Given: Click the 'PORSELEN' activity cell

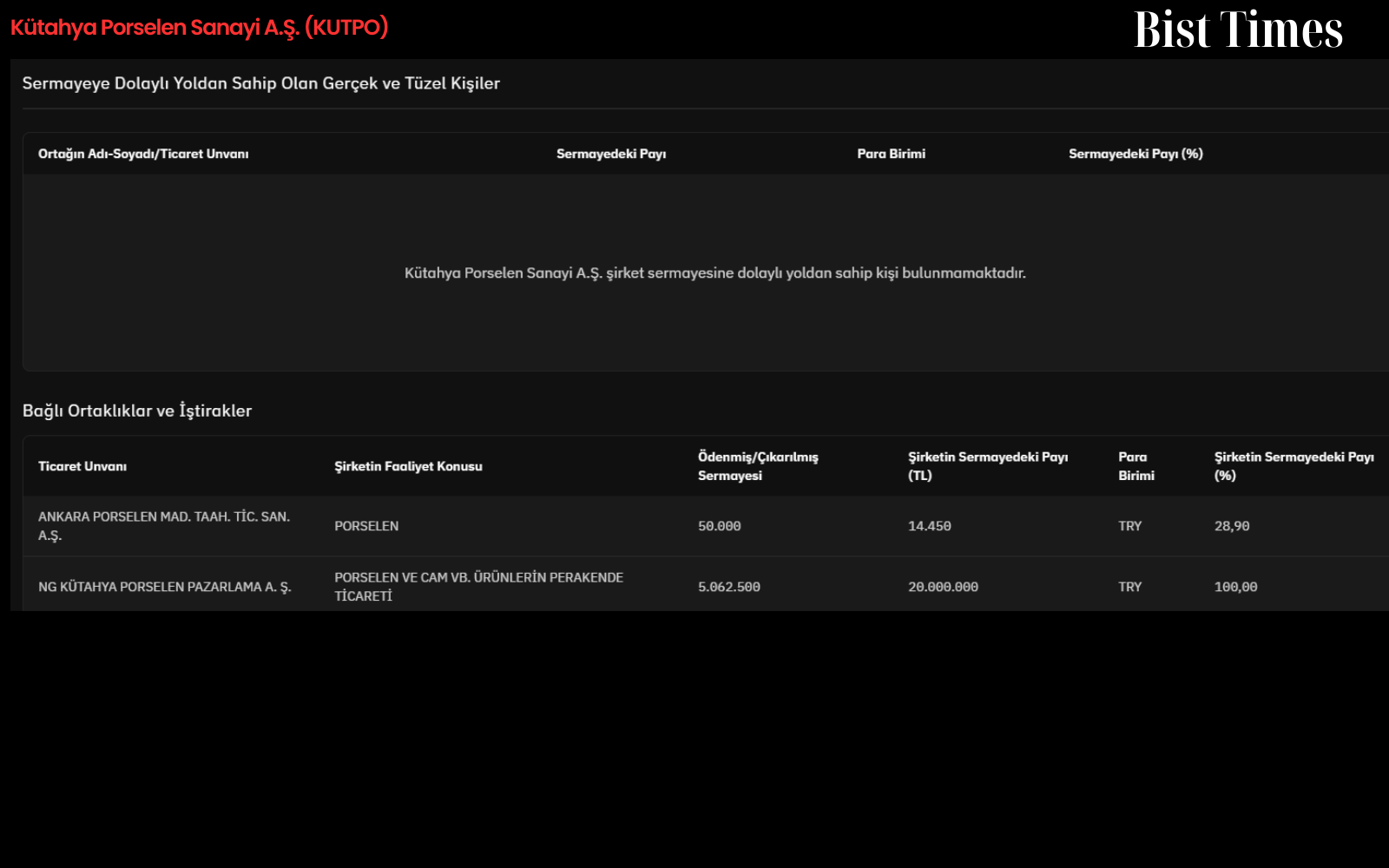Looking at the screenshot, I should click(366, 526).
